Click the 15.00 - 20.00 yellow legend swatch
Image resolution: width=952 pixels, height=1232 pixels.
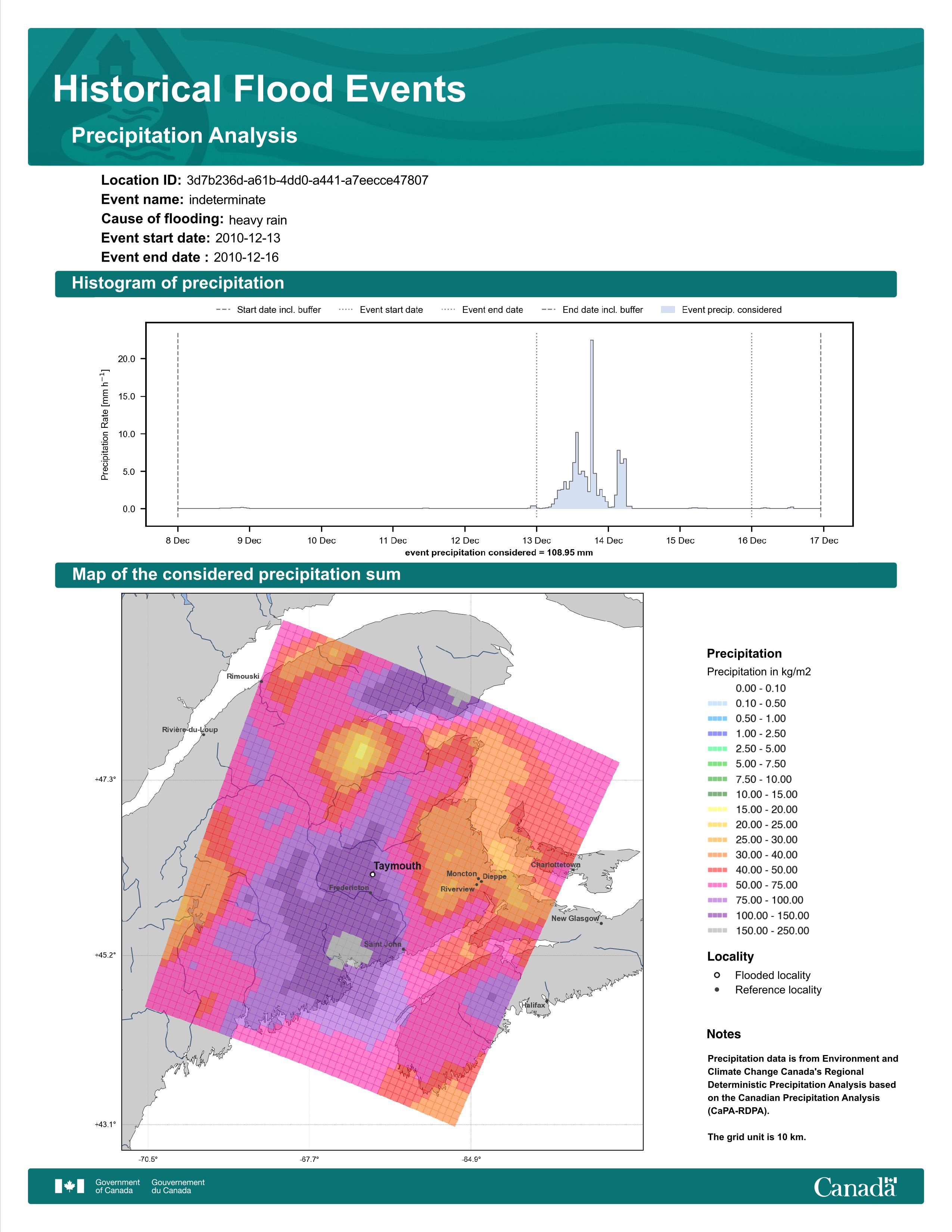pyautogui.click(x=718, y=809)
